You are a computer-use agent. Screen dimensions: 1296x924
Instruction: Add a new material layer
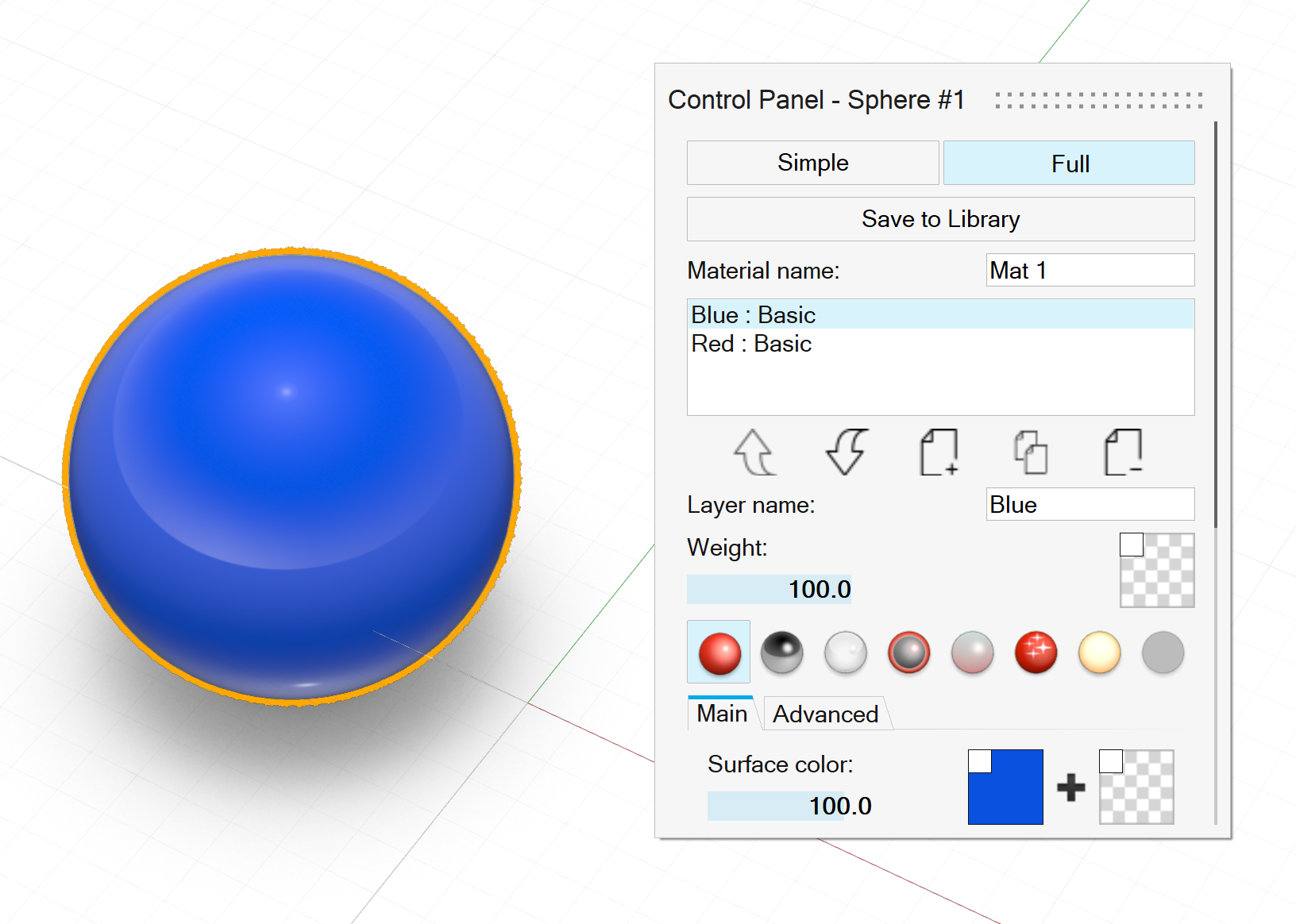click(939, 452)
